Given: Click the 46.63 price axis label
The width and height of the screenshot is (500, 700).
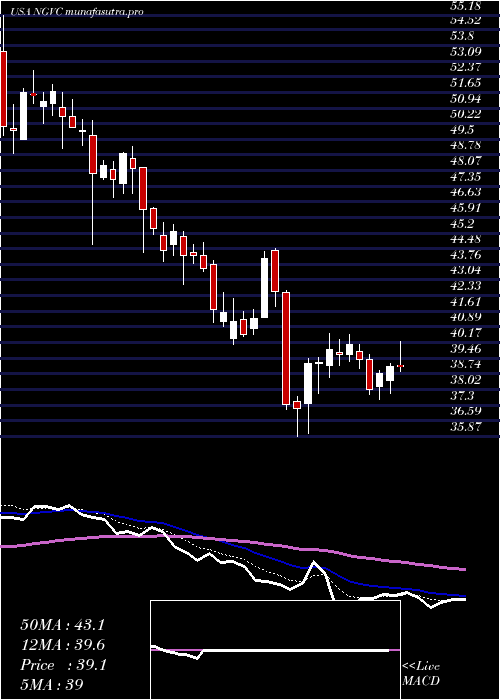Looking at the screenshot, I should click(465, 192).
